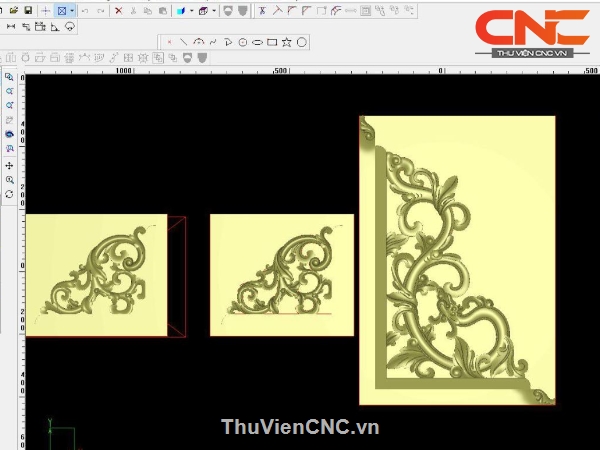Pick the arc drawing tool
Screen dimensions: 600x450
click(199, 42)
